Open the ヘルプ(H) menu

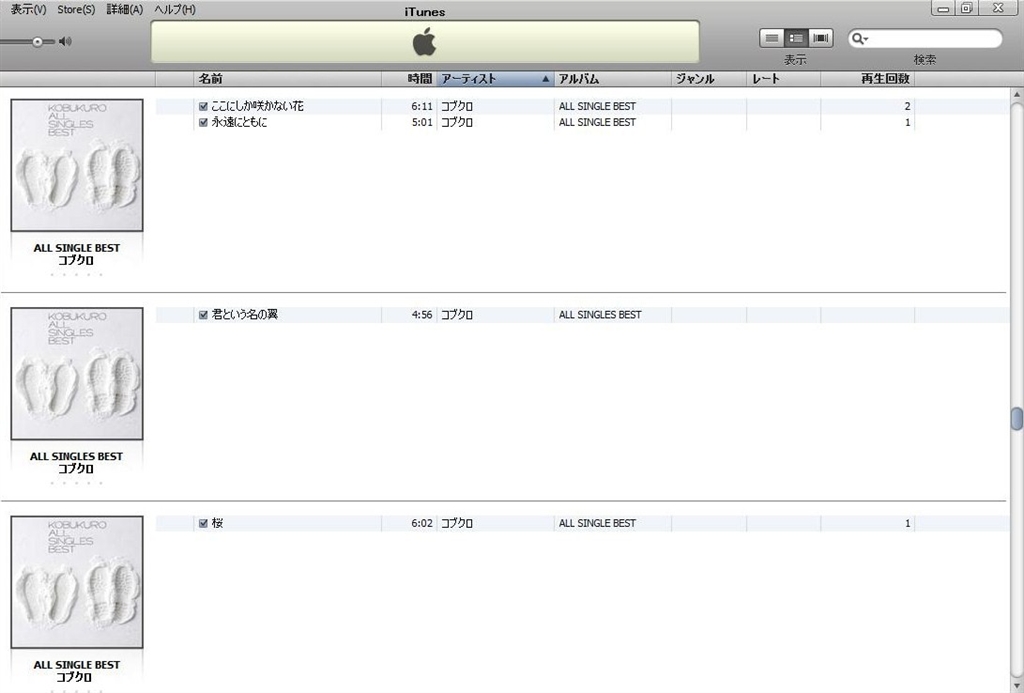coord(174,9)
